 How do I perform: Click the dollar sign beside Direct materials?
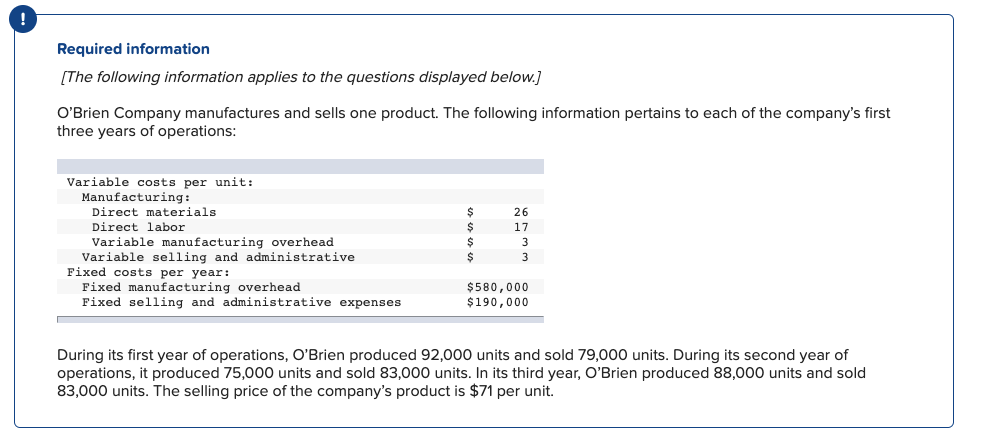point(471,212)
